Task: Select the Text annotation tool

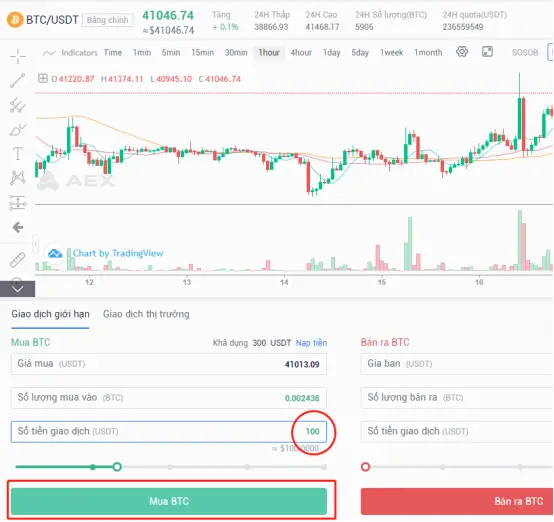Action: tap(18, 154)
